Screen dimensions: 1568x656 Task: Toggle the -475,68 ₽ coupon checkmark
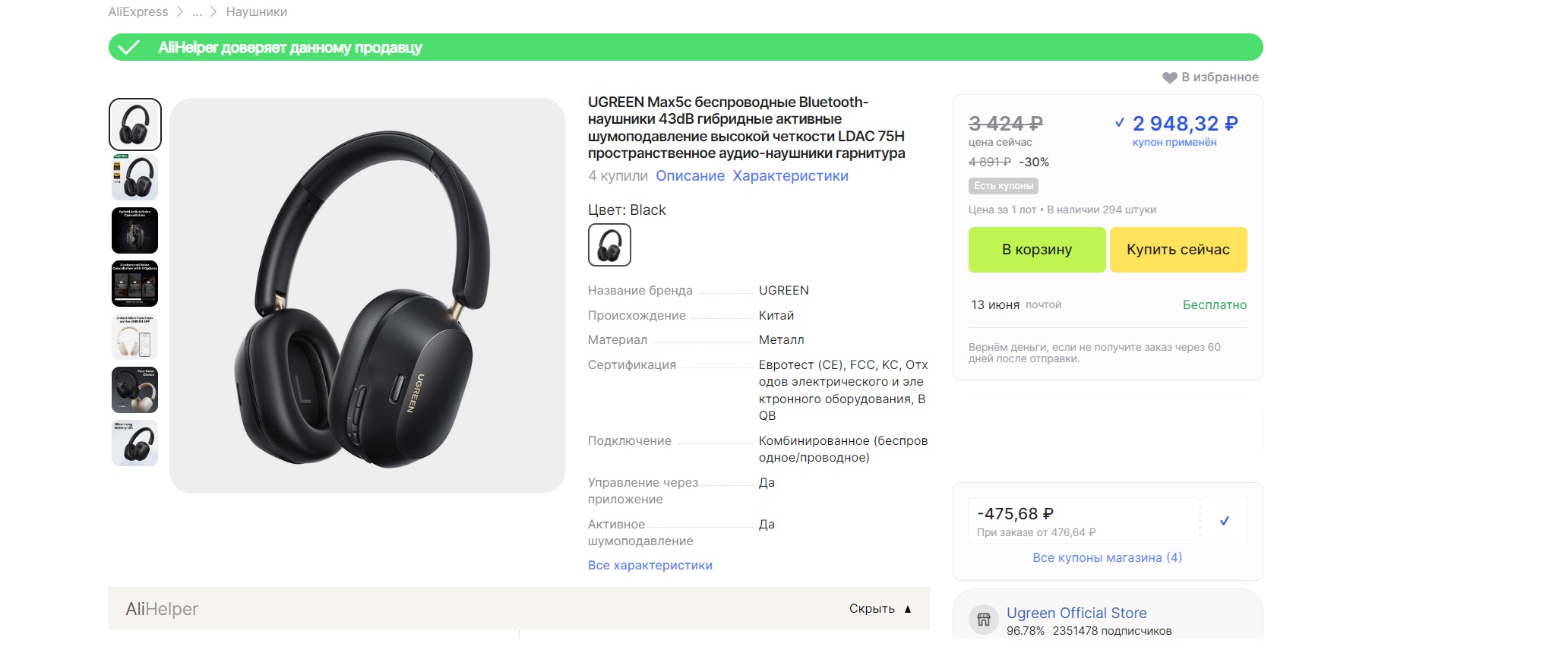[1224, 521]
